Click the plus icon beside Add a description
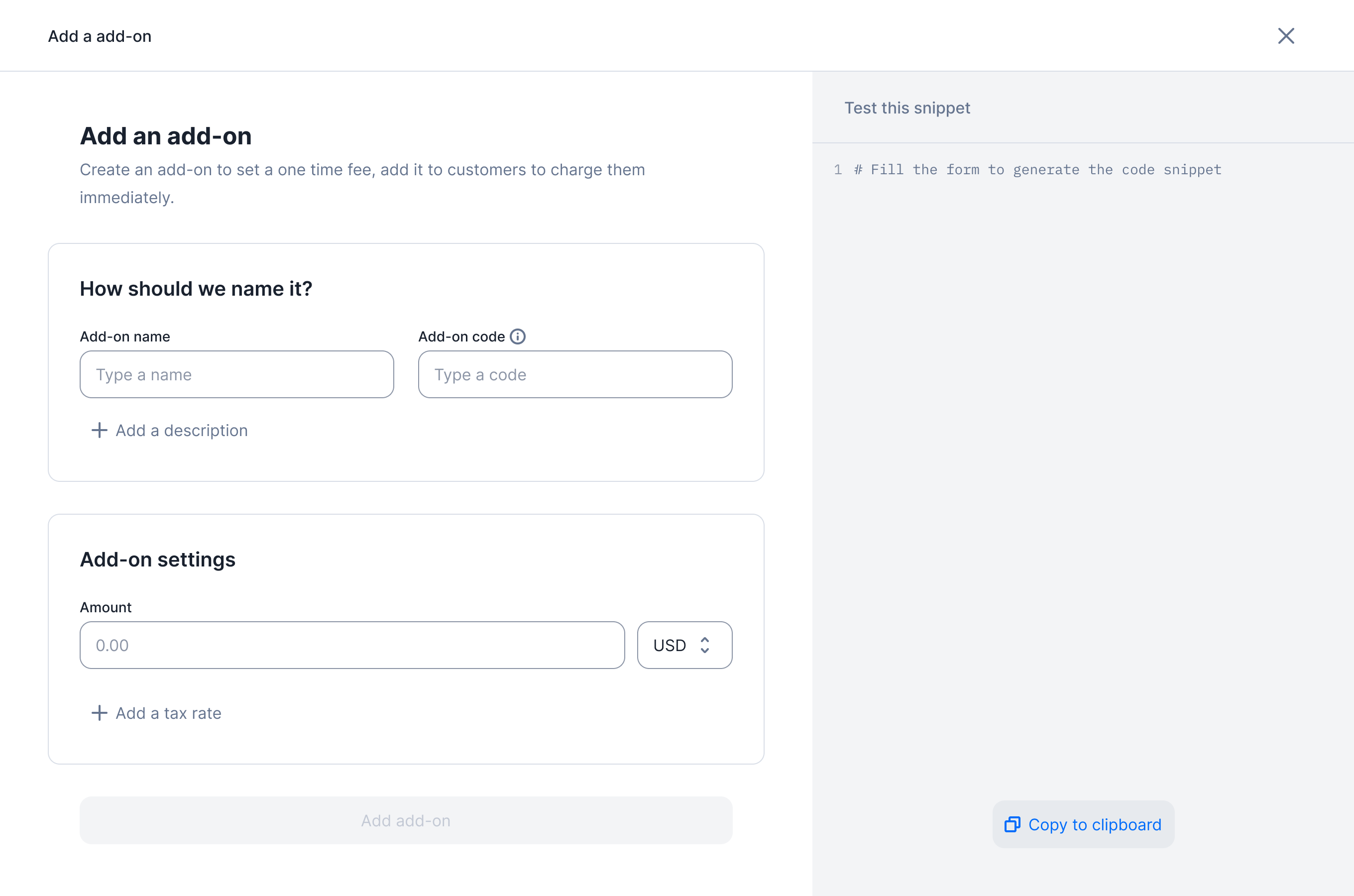1354x896 pixels. pos(100,430)
